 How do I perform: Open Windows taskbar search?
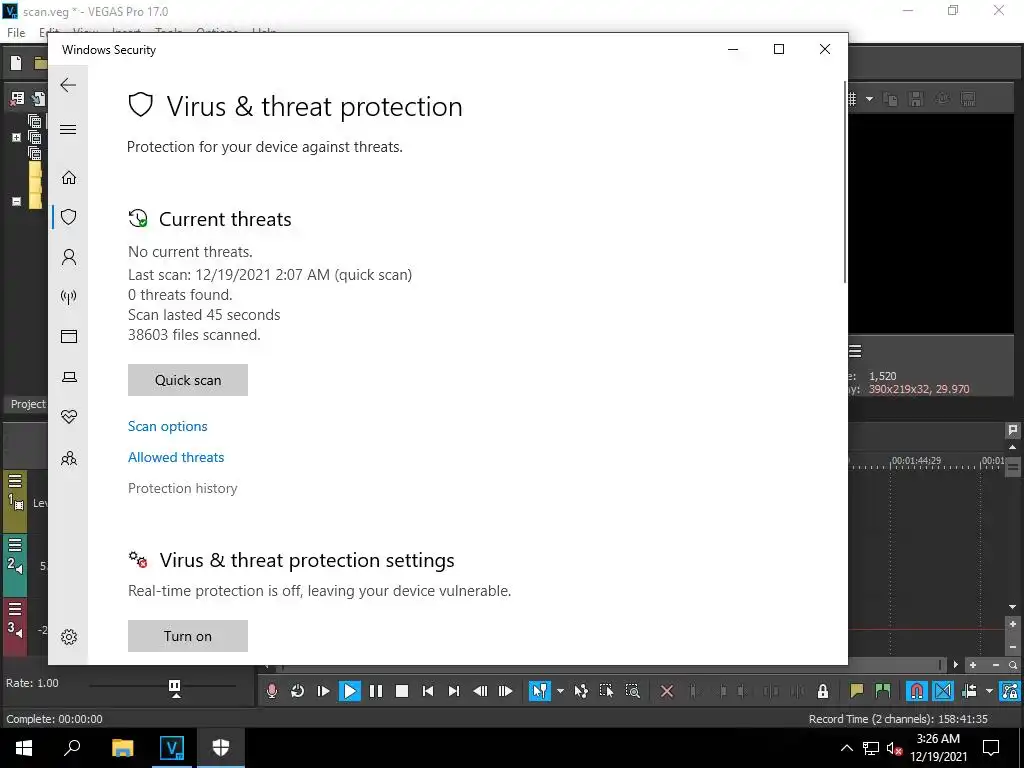[72, 748]
